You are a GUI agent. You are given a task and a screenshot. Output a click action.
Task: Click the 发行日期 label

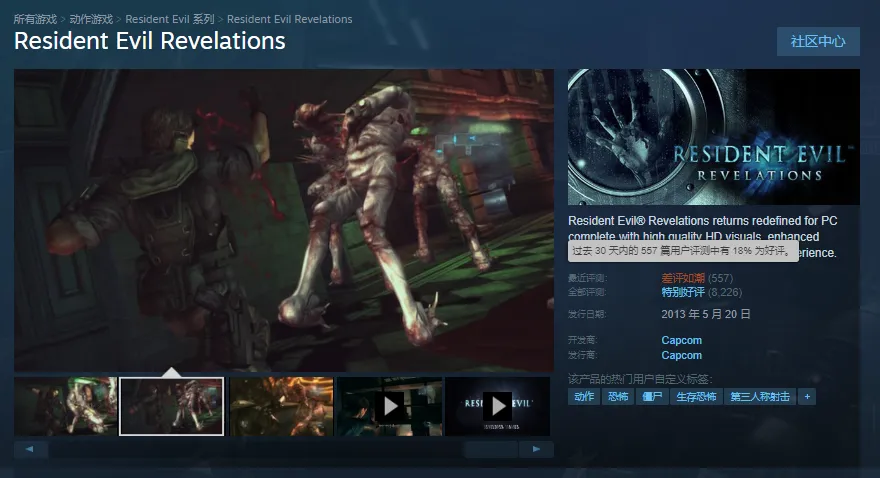pos(587,314)
